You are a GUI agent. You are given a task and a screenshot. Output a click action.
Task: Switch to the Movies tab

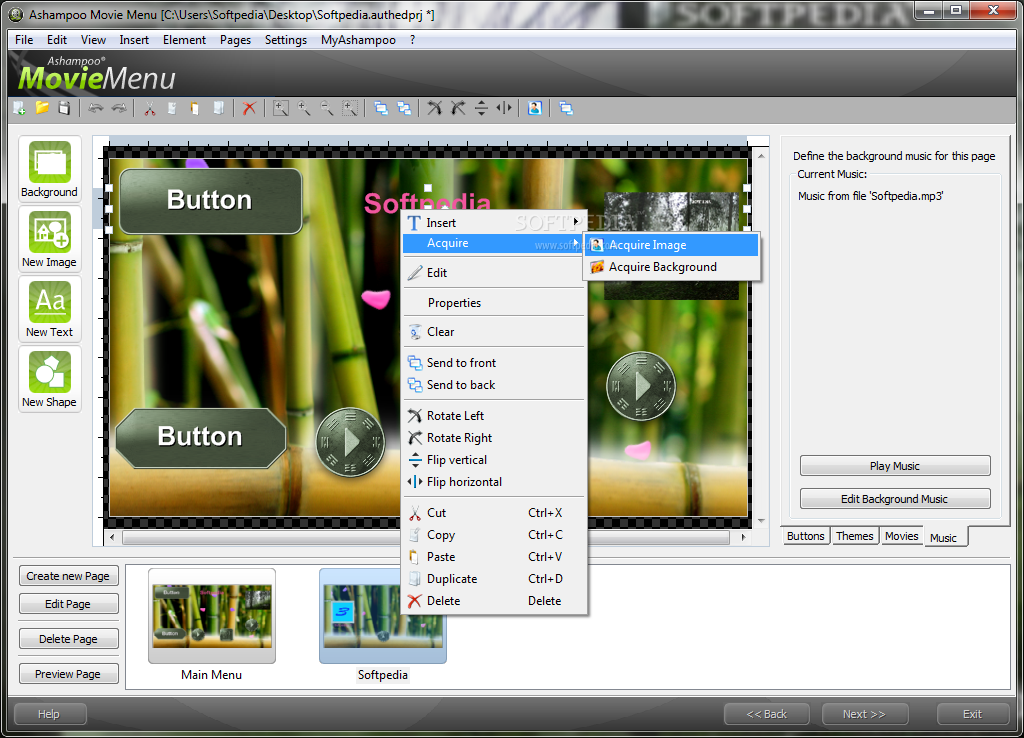pyautogui.click(x=901, y=536)
